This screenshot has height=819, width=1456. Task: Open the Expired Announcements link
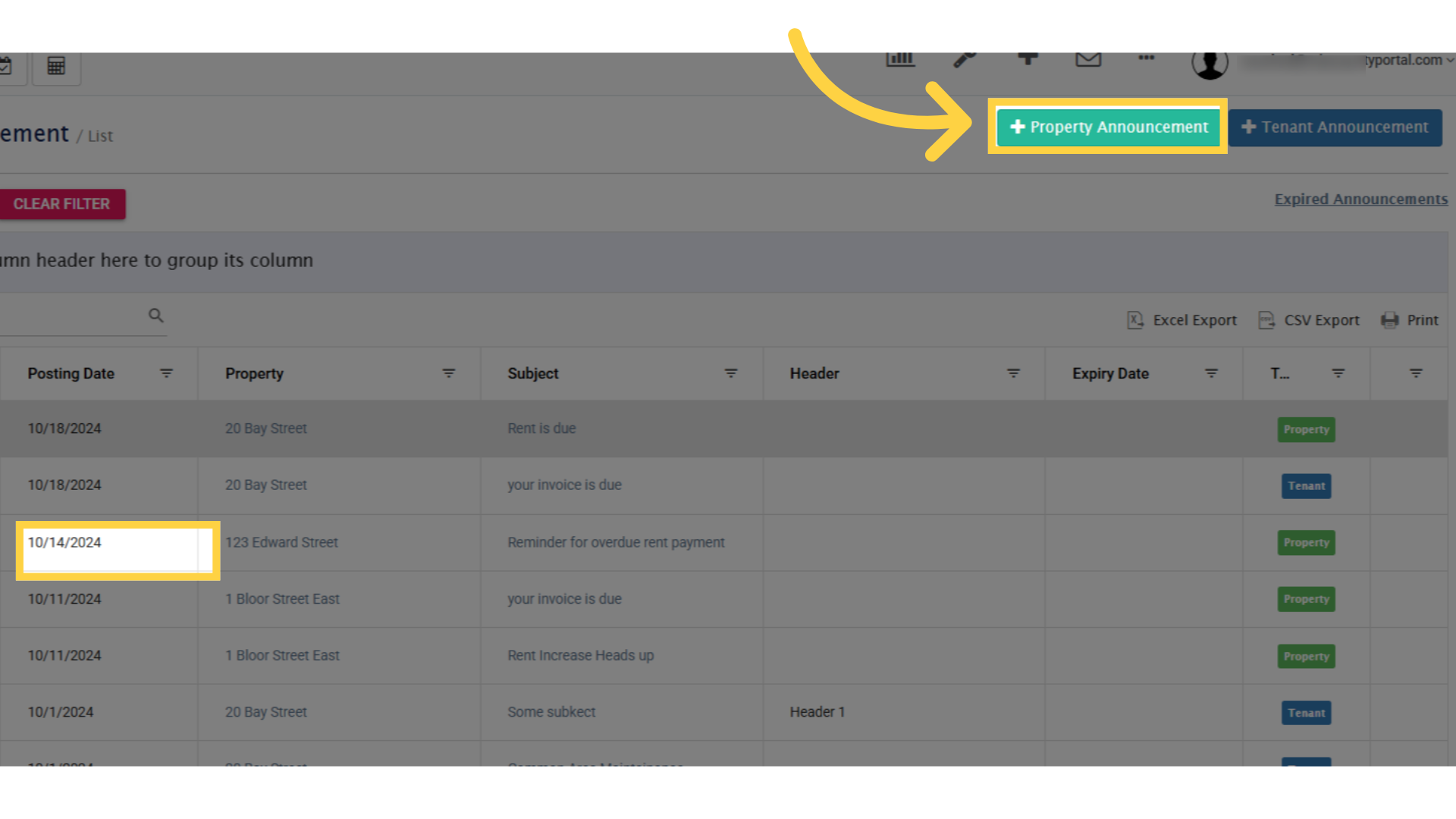1360,199
